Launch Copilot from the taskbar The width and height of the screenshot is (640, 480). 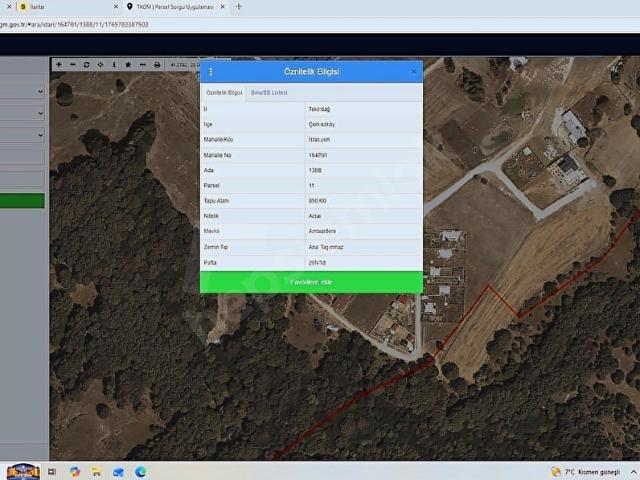75,472
